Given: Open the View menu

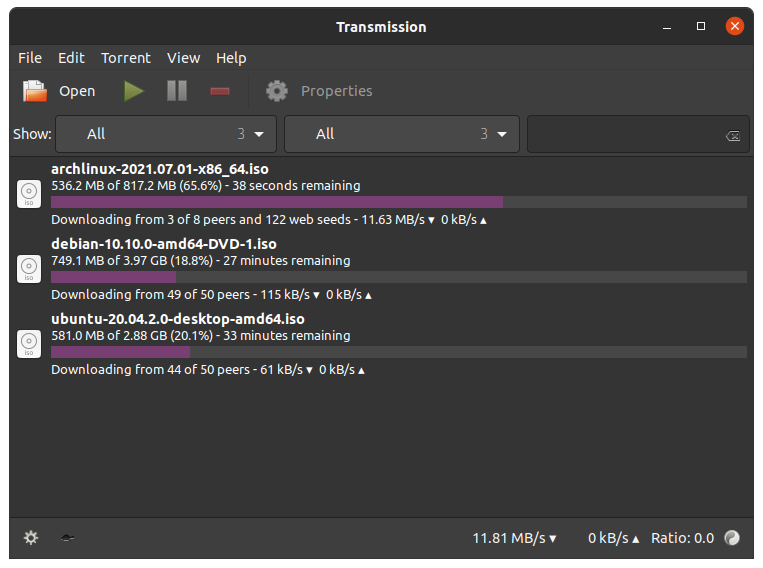Looking at the screenshot, I should coord(183,58).
